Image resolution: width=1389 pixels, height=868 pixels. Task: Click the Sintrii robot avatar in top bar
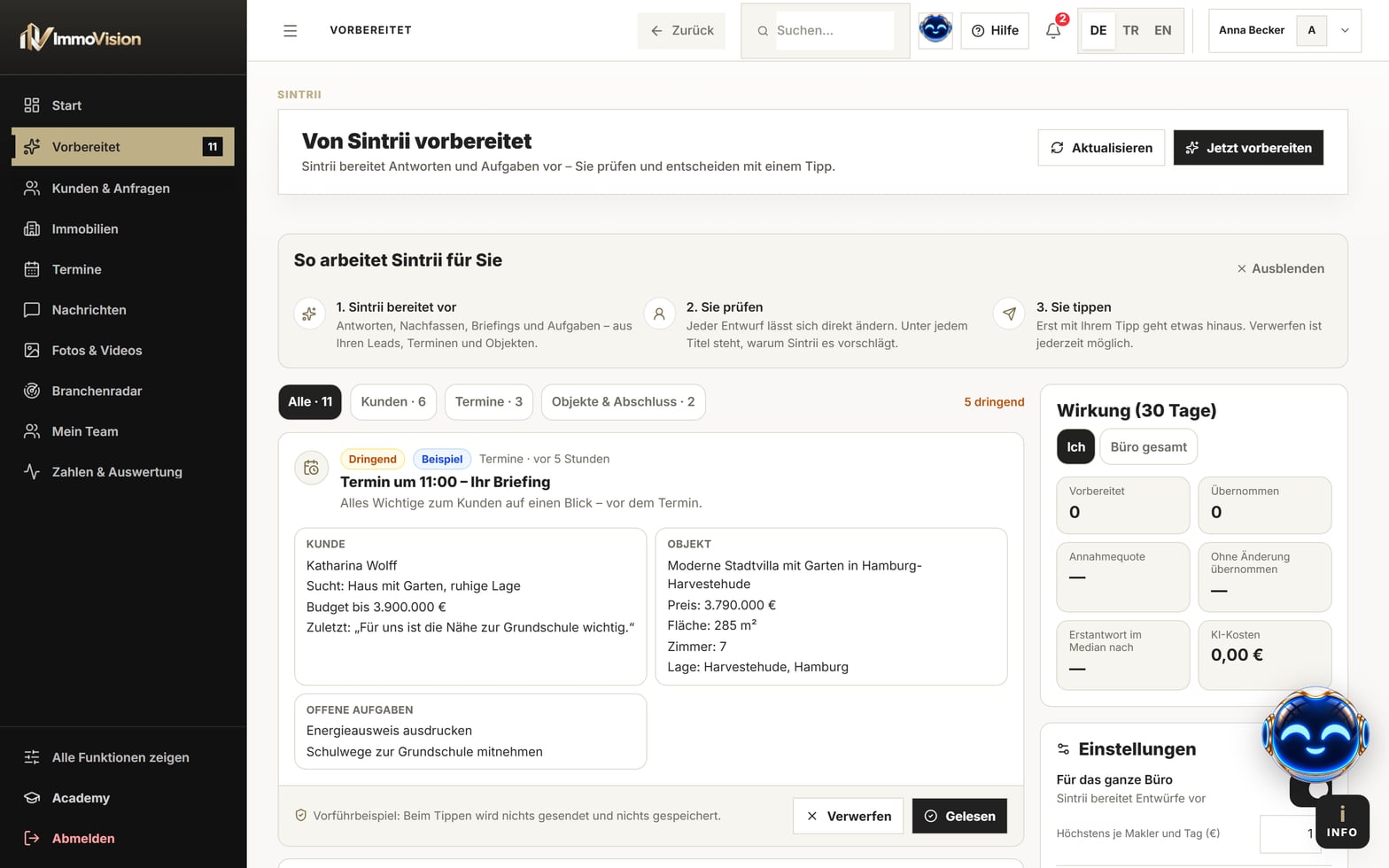coord(935,30)
